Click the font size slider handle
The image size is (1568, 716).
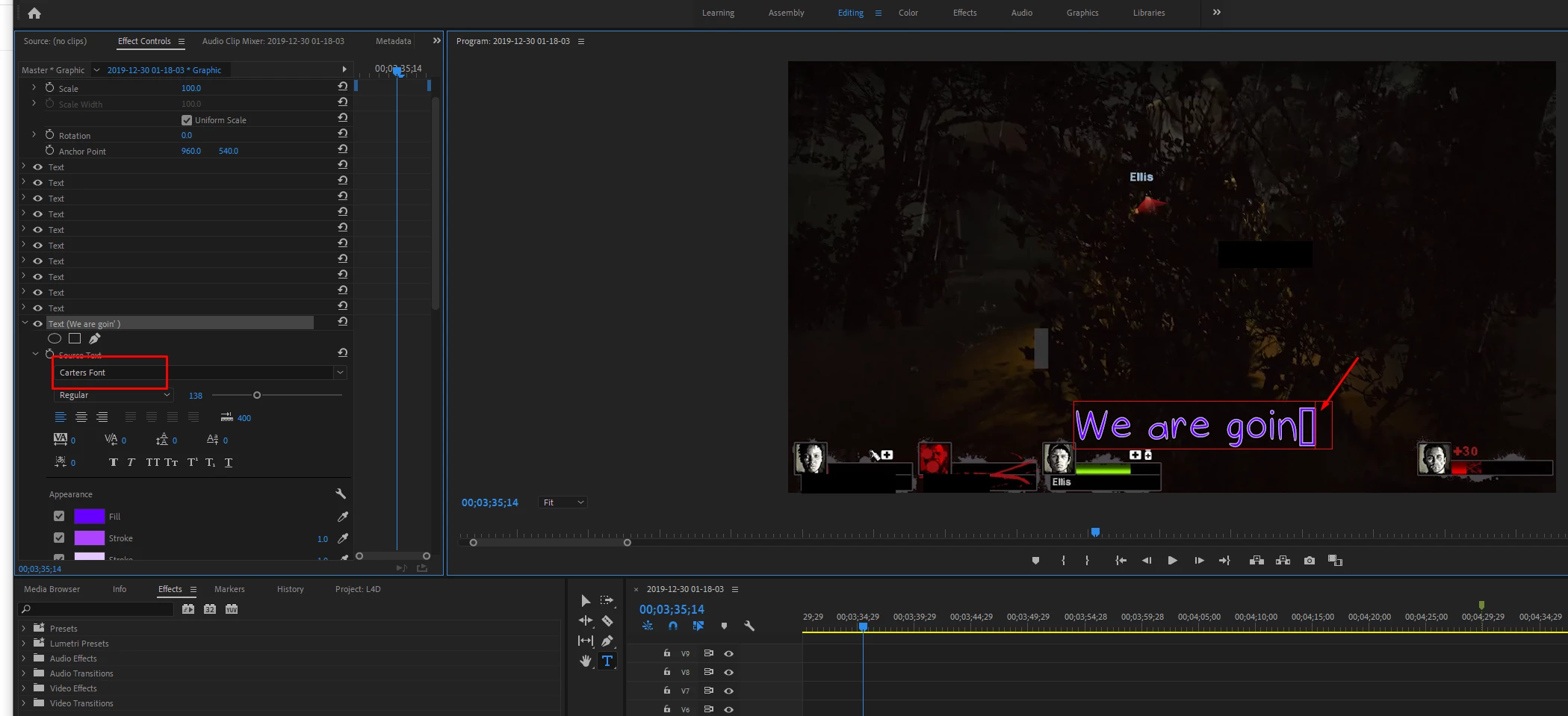click(x=257, y=395)
